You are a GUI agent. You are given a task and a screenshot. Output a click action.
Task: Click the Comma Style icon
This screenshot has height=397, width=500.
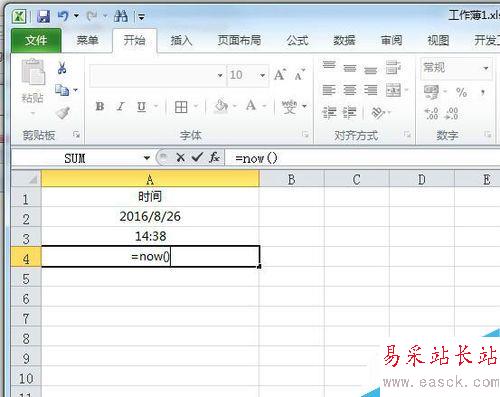click(x=483, y=92)
